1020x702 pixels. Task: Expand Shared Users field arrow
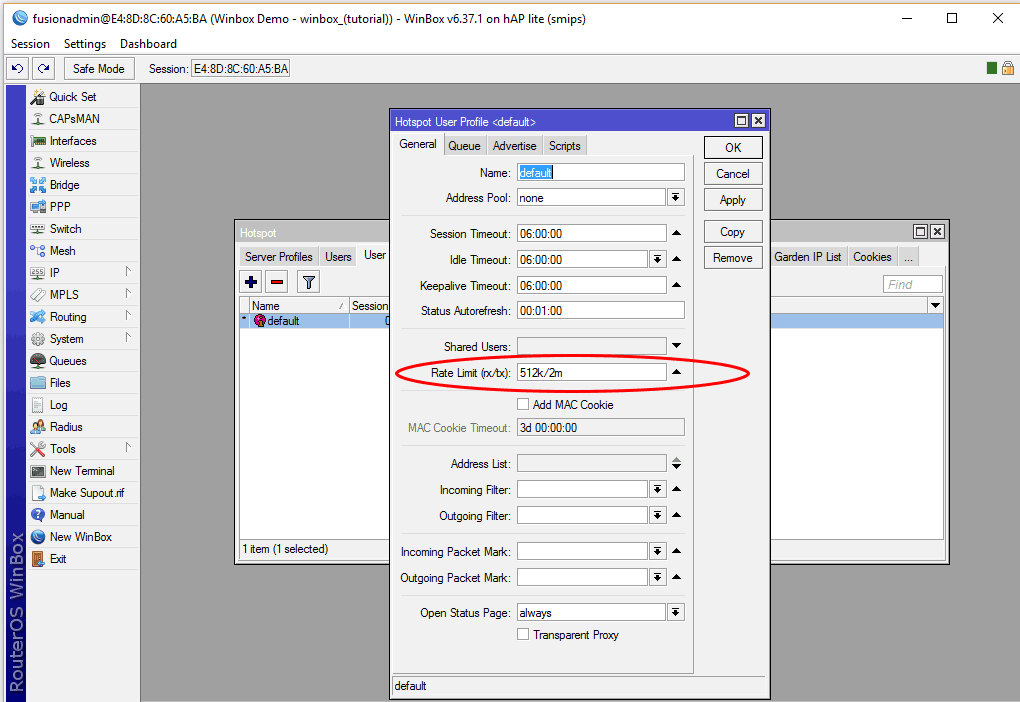(x=677, y=346)
